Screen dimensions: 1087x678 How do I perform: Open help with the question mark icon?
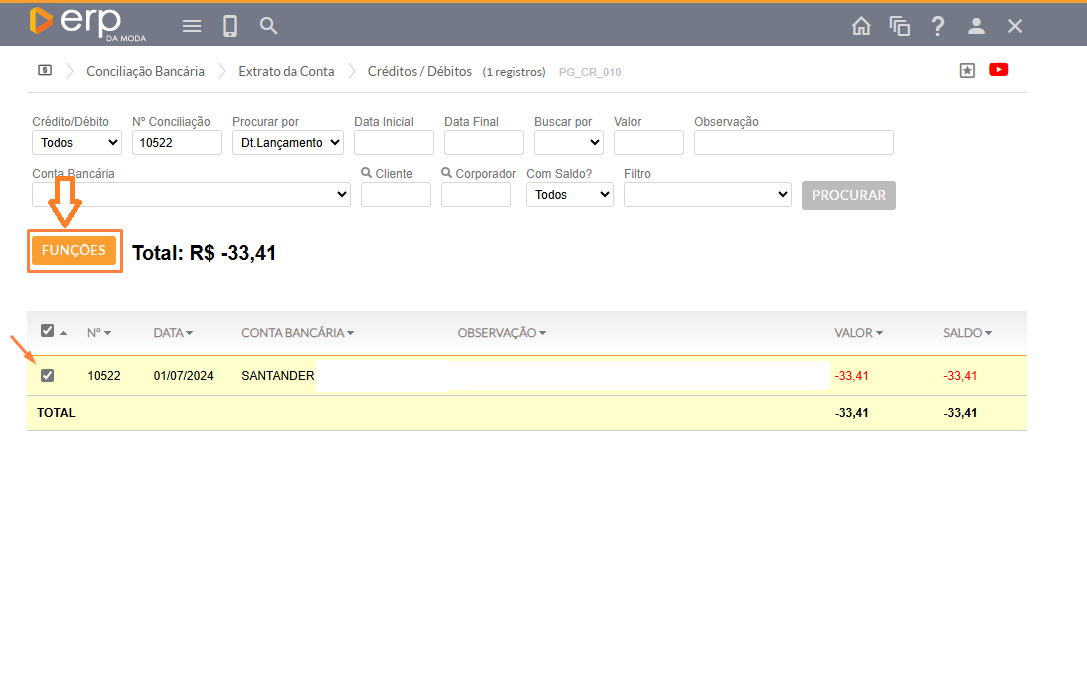pos(938,26)
